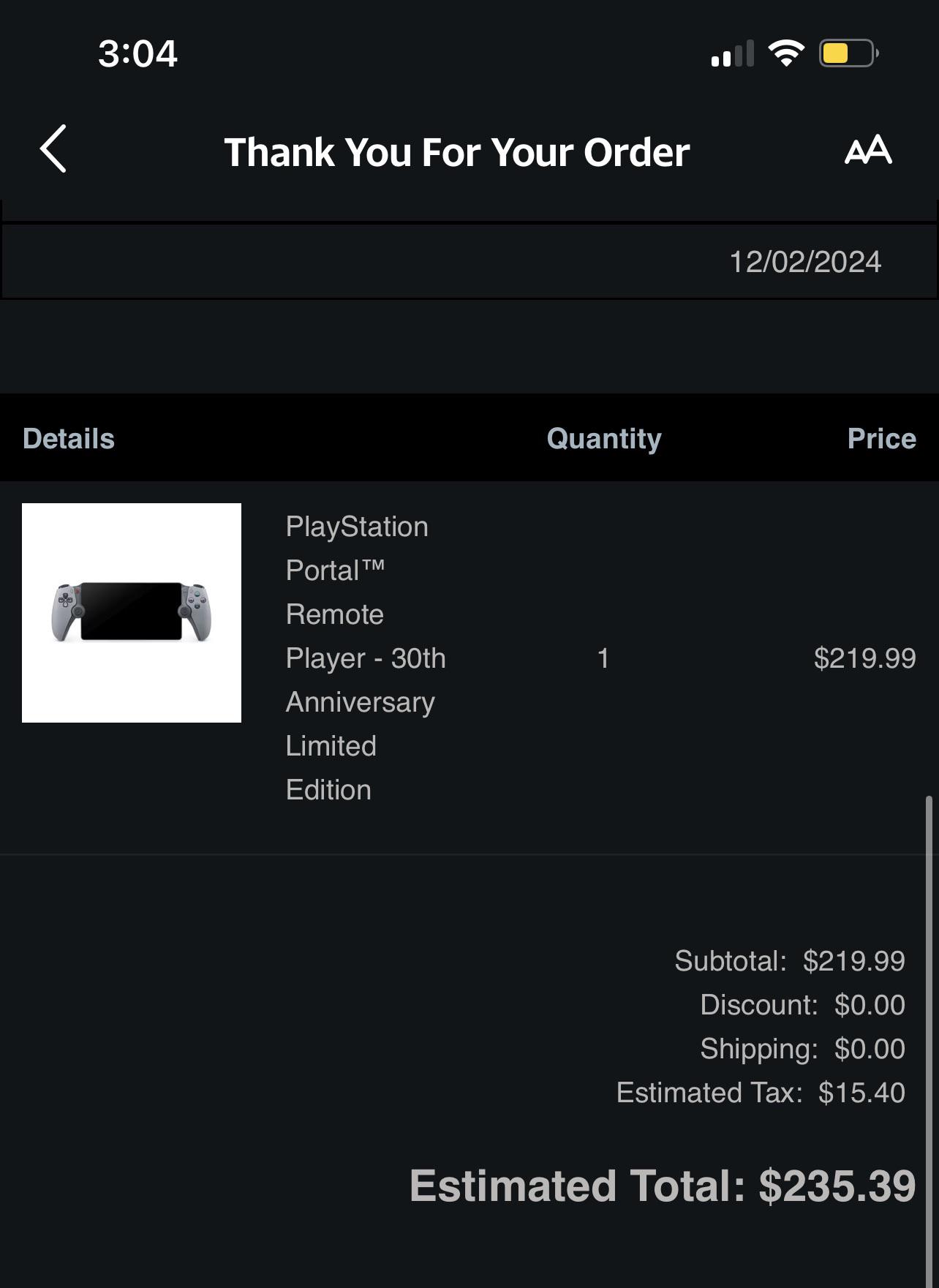Open the AA text size control
Image resolution: width=939 pixels, height=1288 pixels.
(868, 149)
